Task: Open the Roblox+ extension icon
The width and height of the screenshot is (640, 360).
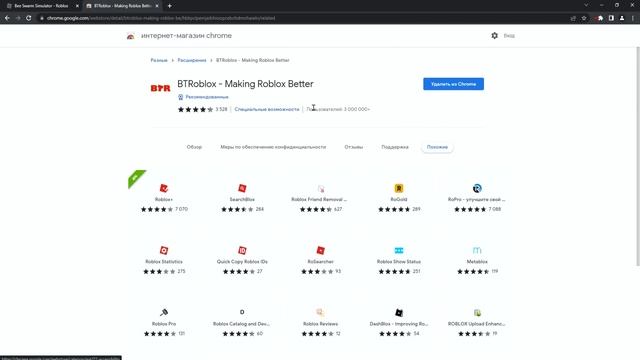Action: click(x=164, y=188)
